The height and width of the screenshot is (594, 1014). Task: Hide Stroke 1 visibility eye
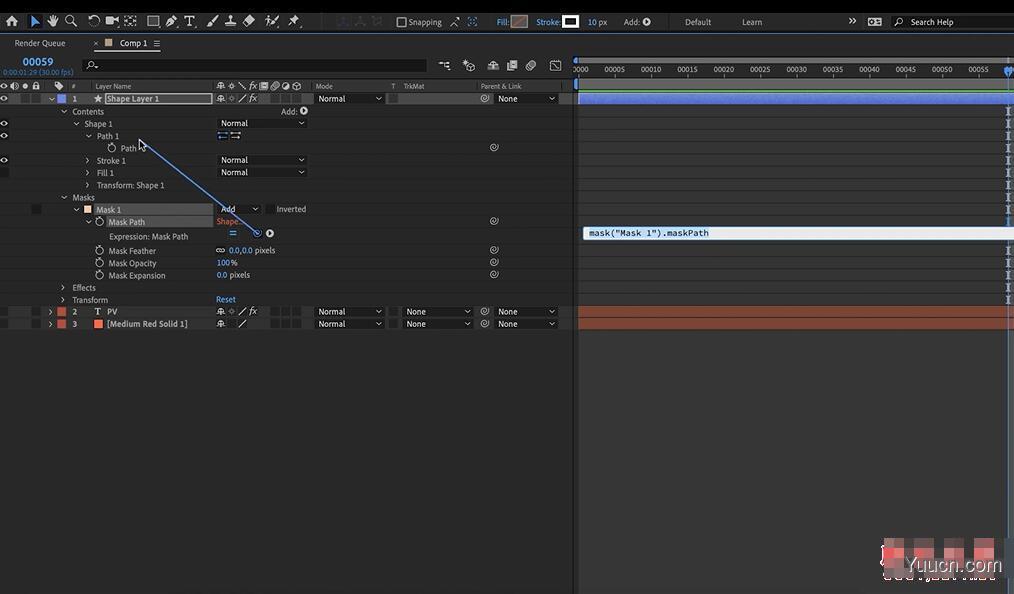(x=4, y=160)
